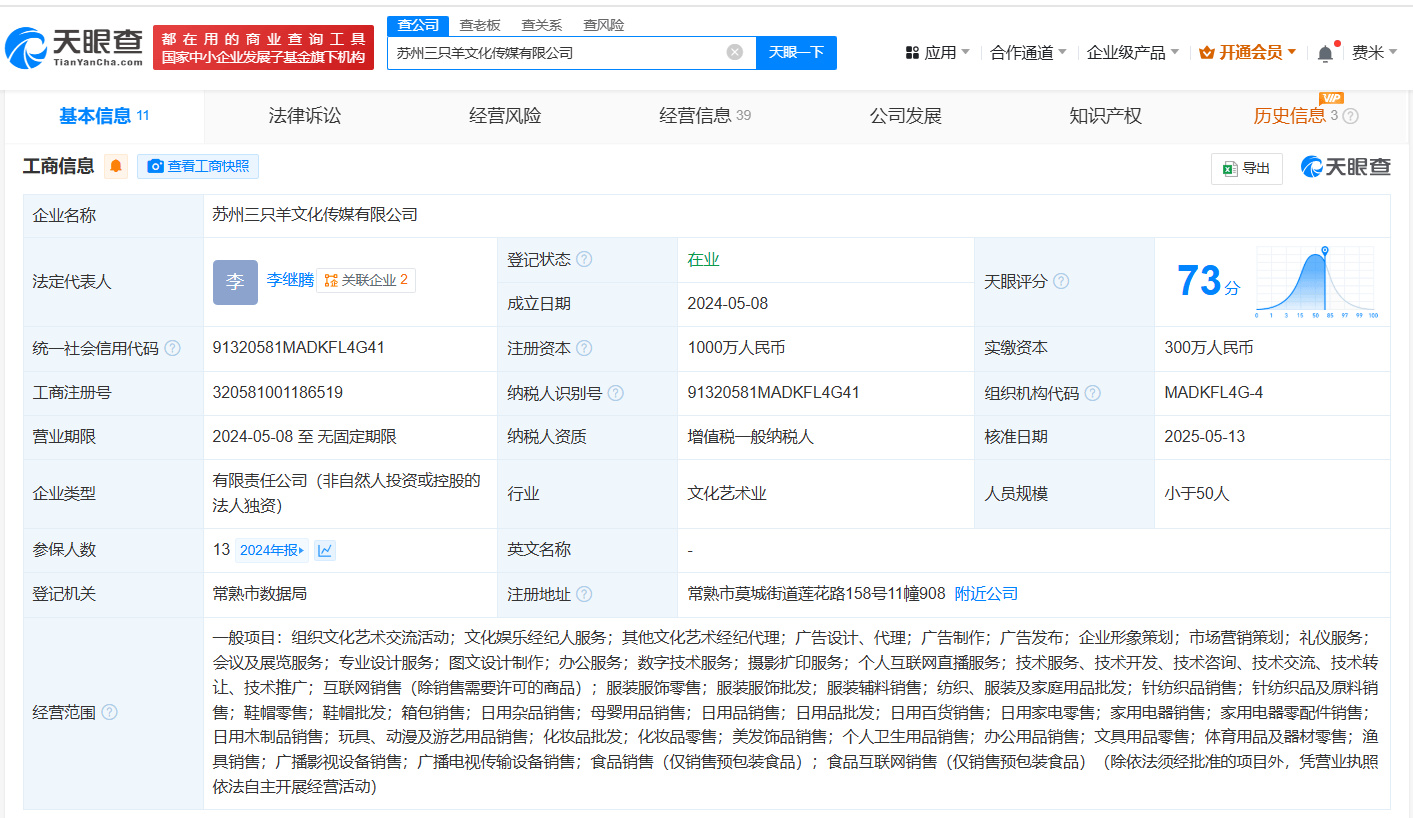The height and width of the screenshot is (818, 1413).
Task: Click the 关联企业 2 badge
Action: (x=366, y=280)
